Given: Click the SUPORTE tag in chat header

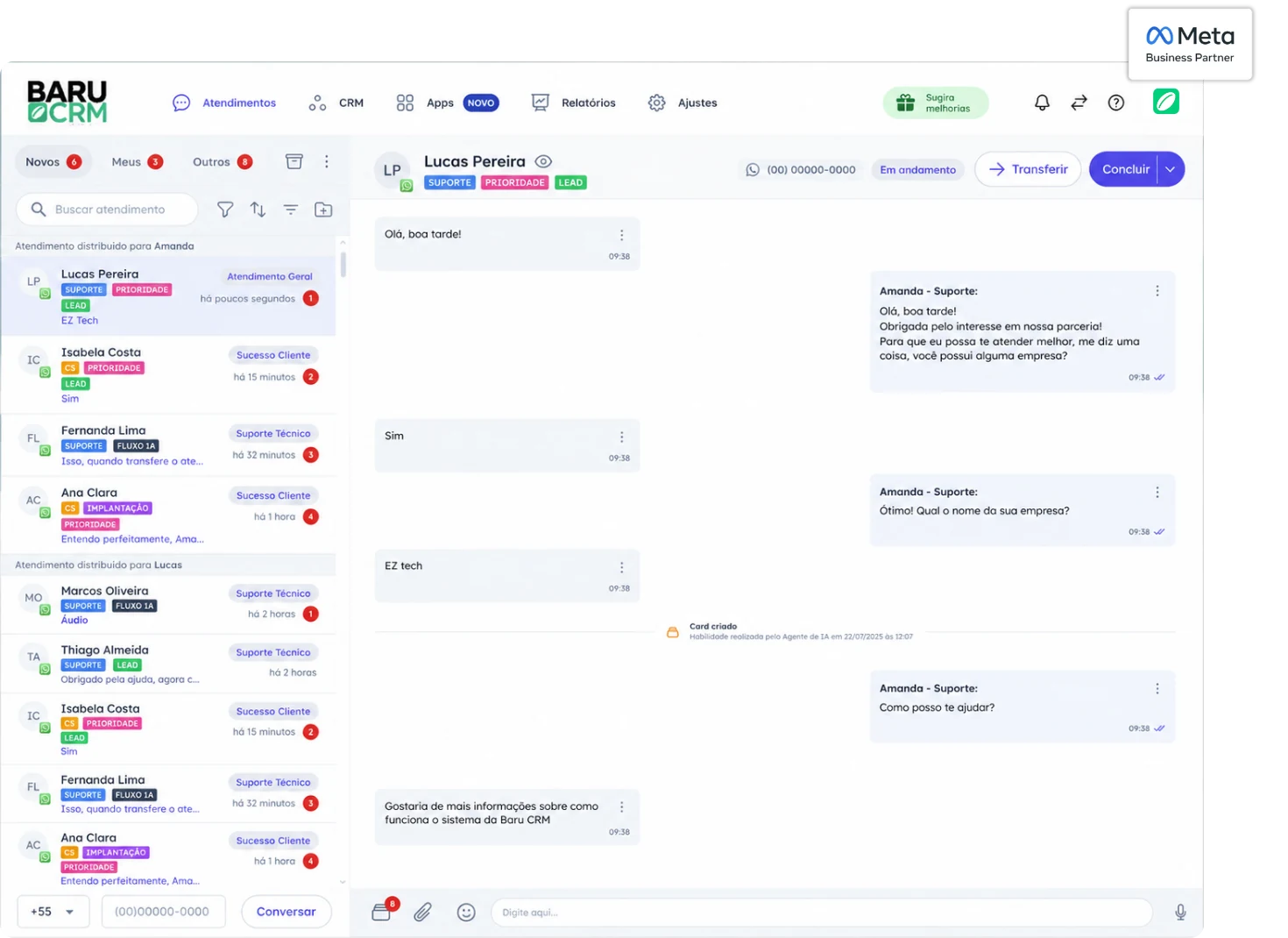Looking at the screenshot, I should coord(450,182).
